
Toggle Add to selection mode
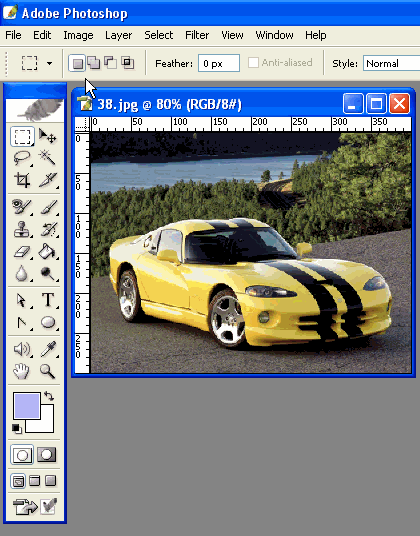[x=94, y=63]
